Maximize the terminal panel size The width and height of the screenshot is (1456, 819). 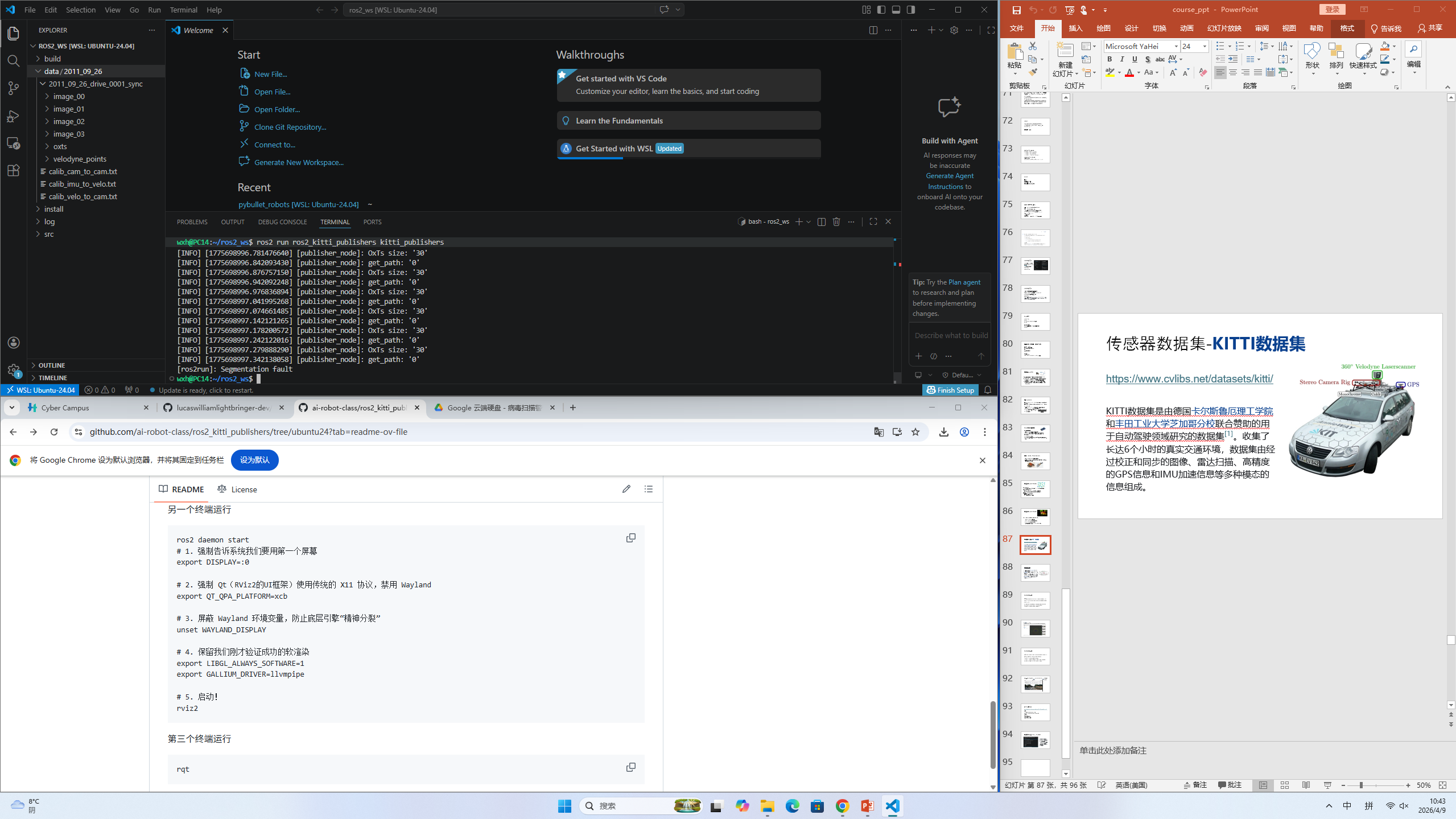click(873, 221)
